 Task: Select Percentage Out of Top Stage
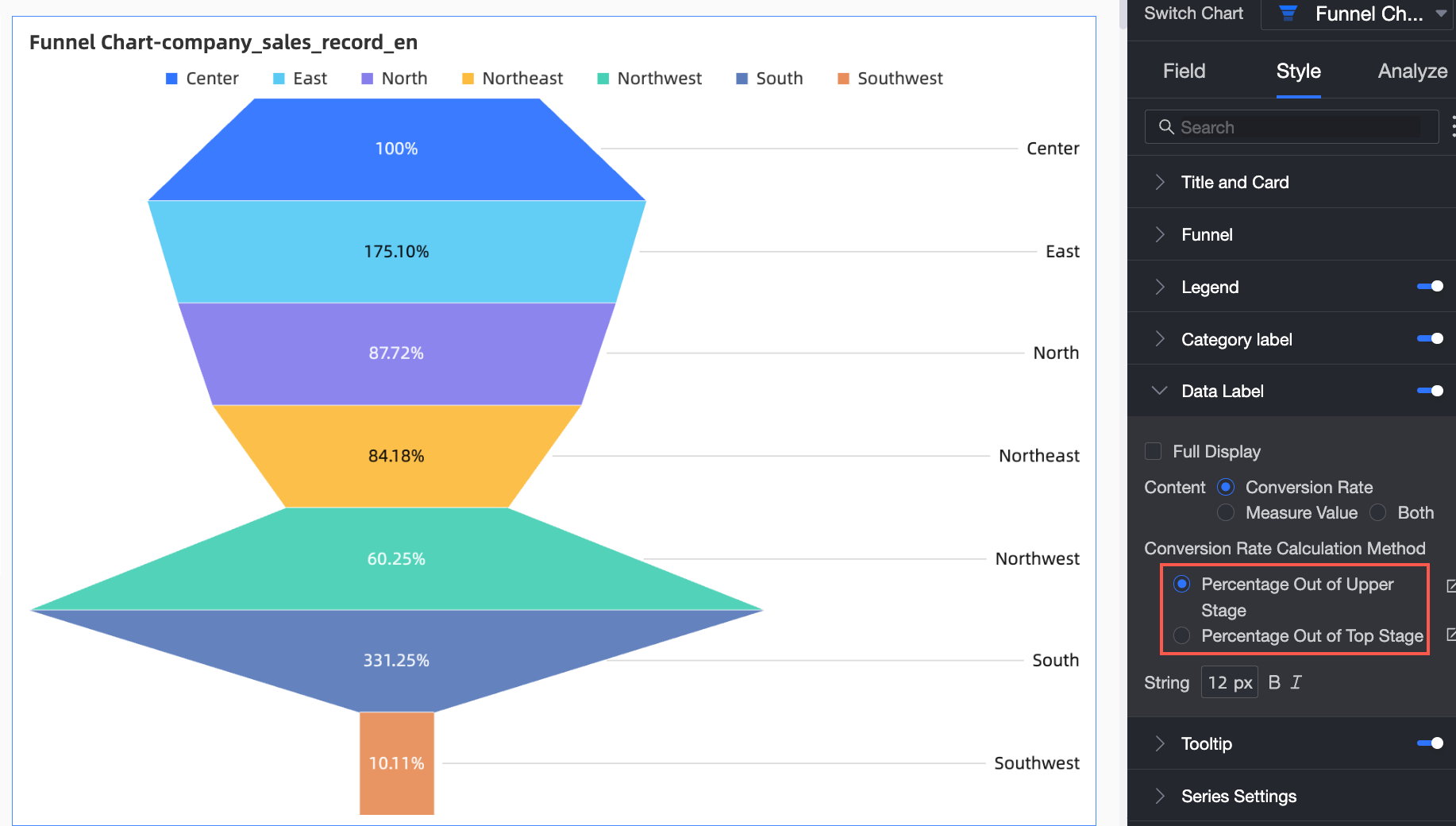click(1182, 635)
